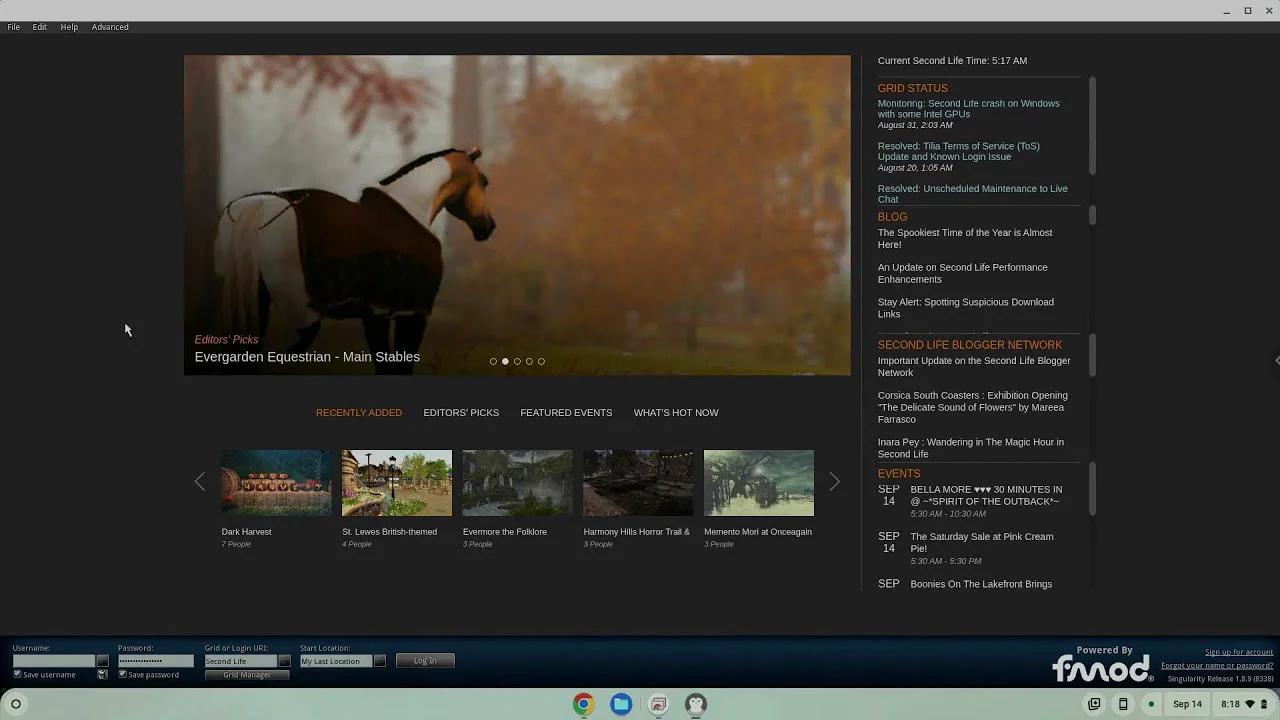Click the penguin Linux app icon in shelf
1280x720 pixels.
(696, 704)
